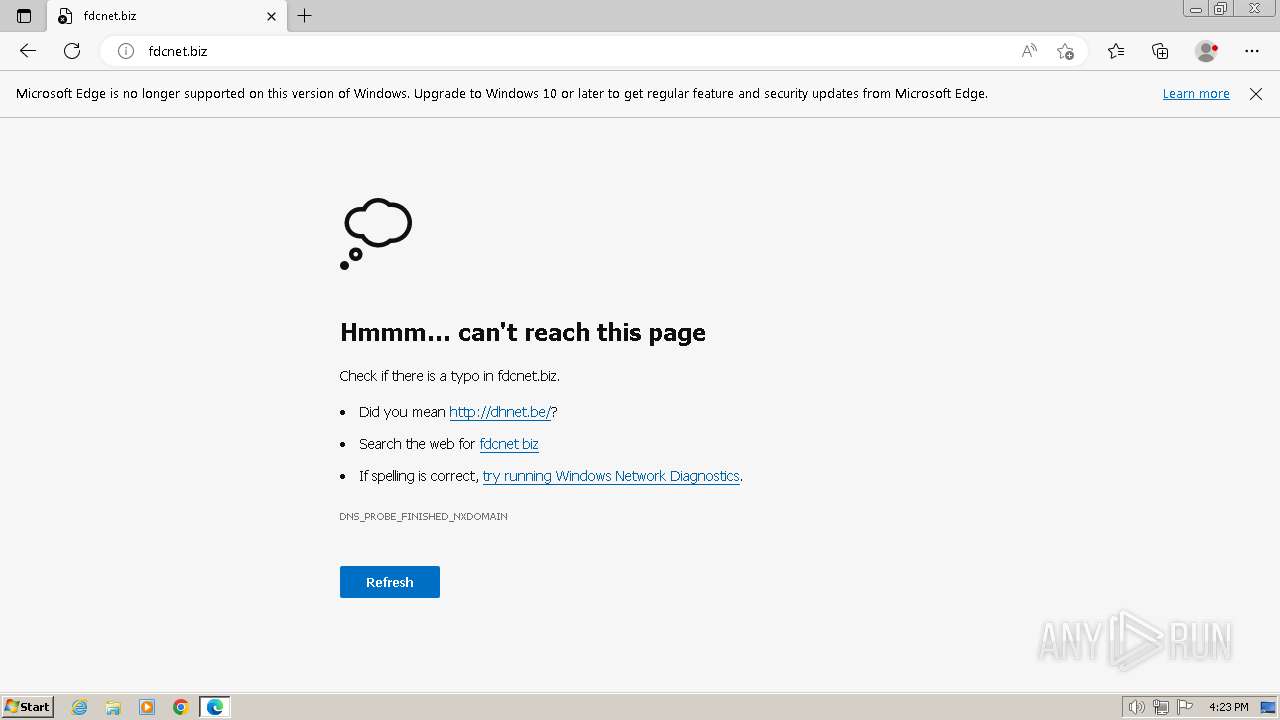The image size is (1280, 720).
Task: Minimize the Edge window
Action: point(1196,9)
